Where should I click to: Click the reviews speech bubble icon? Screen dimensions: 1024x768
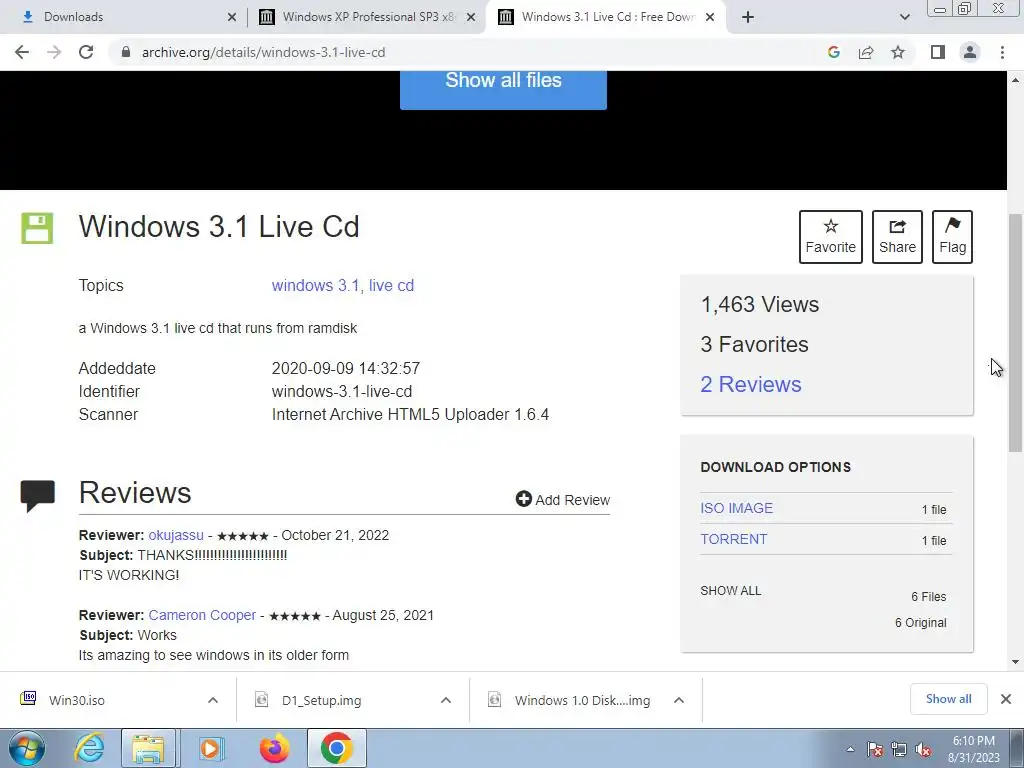(38, 496)
